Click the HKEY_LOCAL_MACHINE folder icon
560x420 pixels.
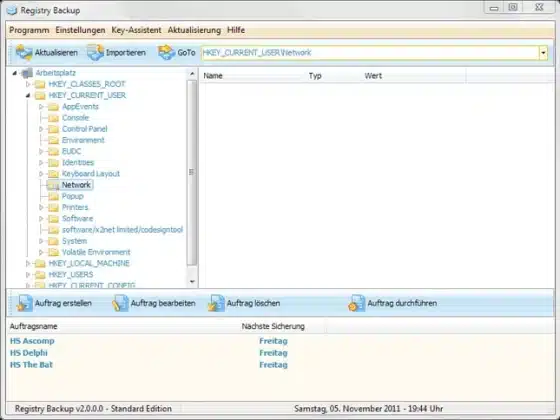40,264
